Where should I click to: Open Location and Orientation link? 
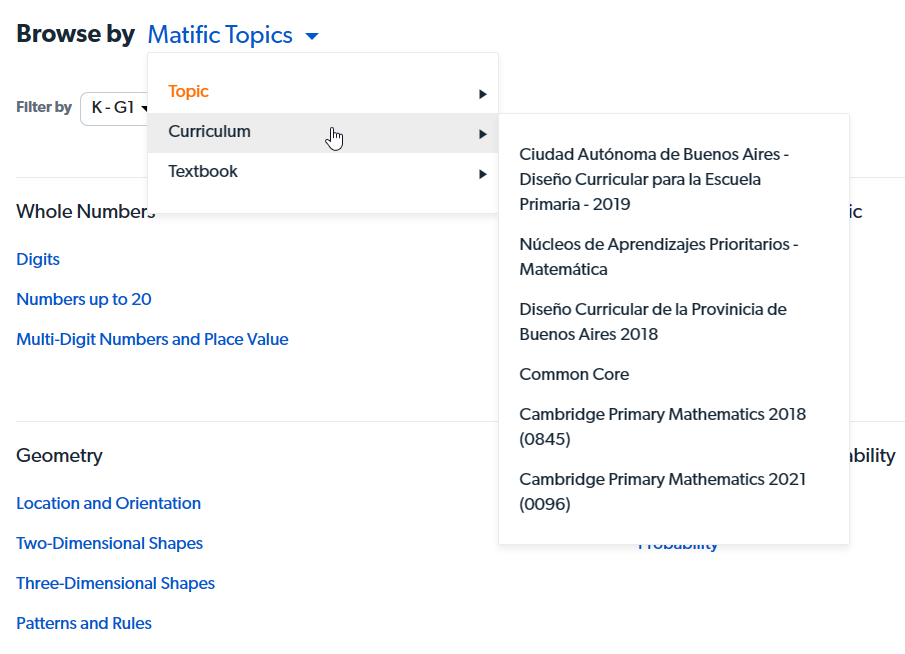(x=109, y=503)
